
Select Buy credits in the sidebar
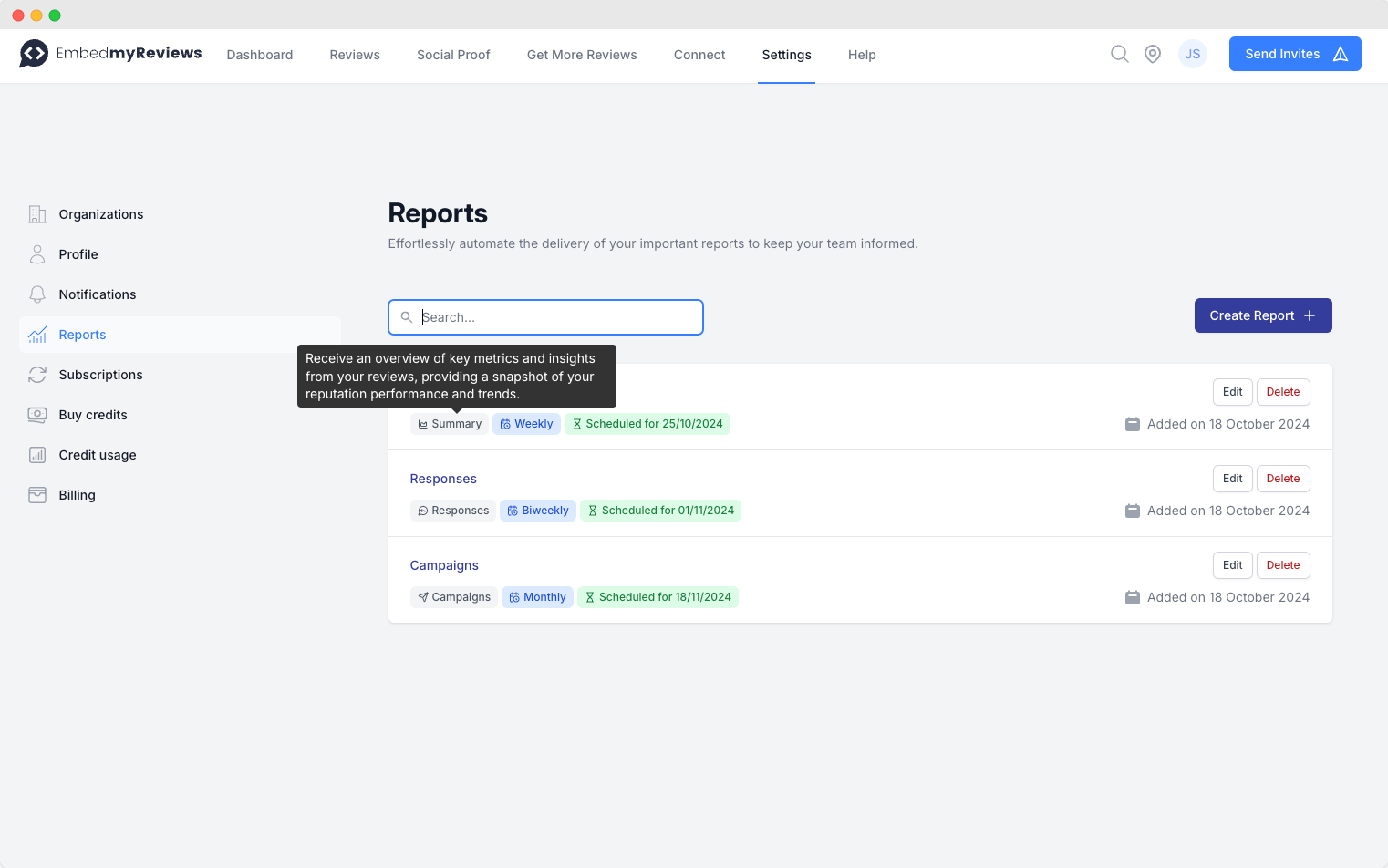92,415
